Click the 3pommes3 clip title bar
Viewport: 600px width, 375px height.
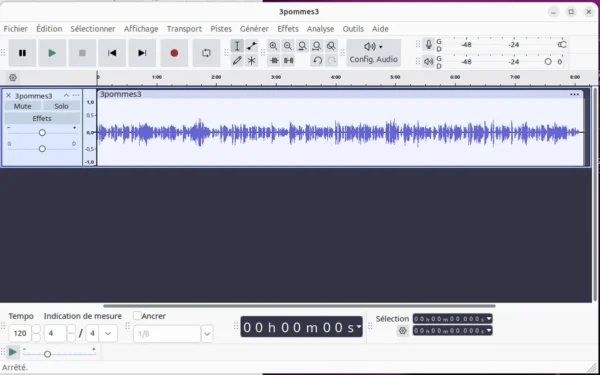coord(340,94)
